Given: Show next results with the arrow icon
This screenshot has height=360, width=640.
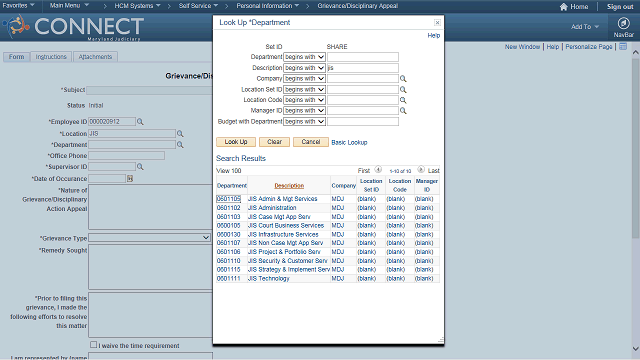Looking at the screenshot, I should pos(421,169).
